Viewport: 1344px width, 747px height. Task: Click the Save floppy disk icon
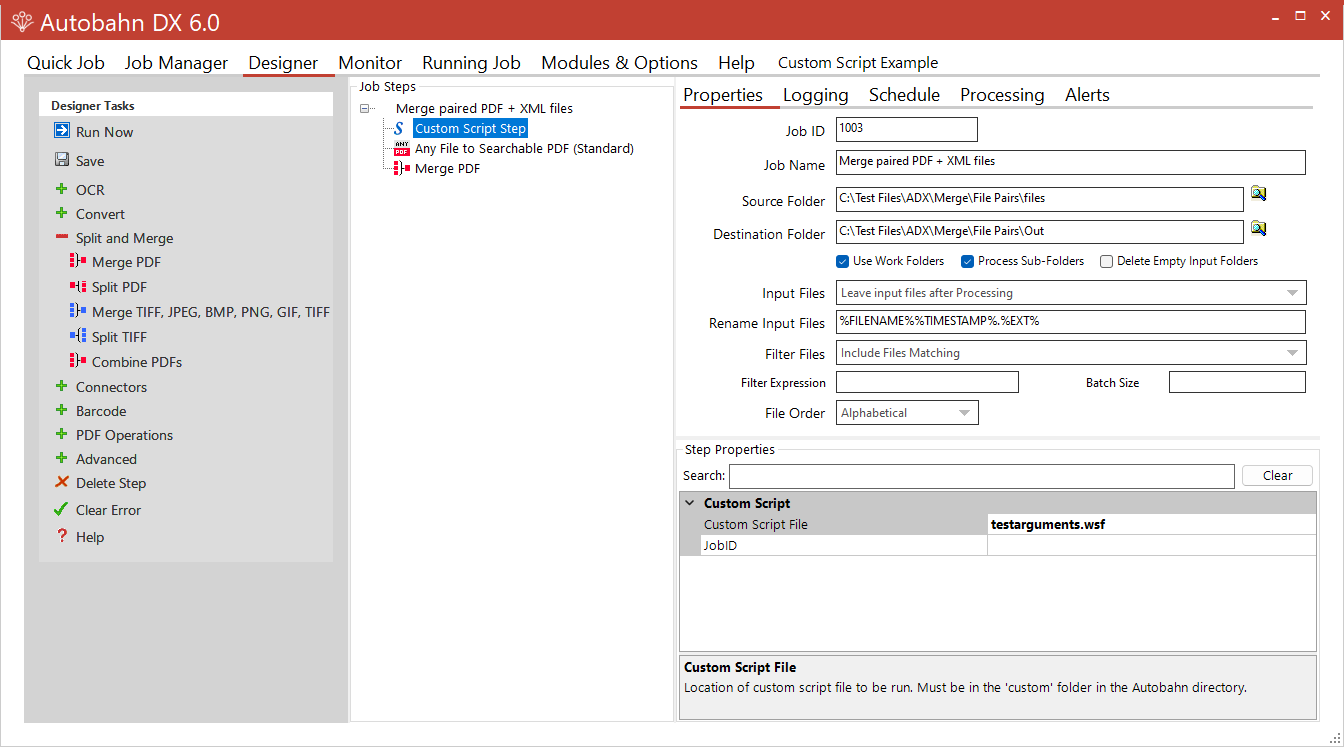click(62, 160)
